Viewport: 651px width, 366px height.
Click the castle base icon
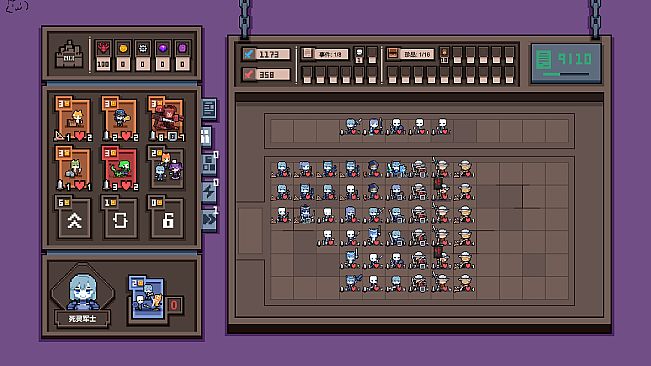pos(69,54)
